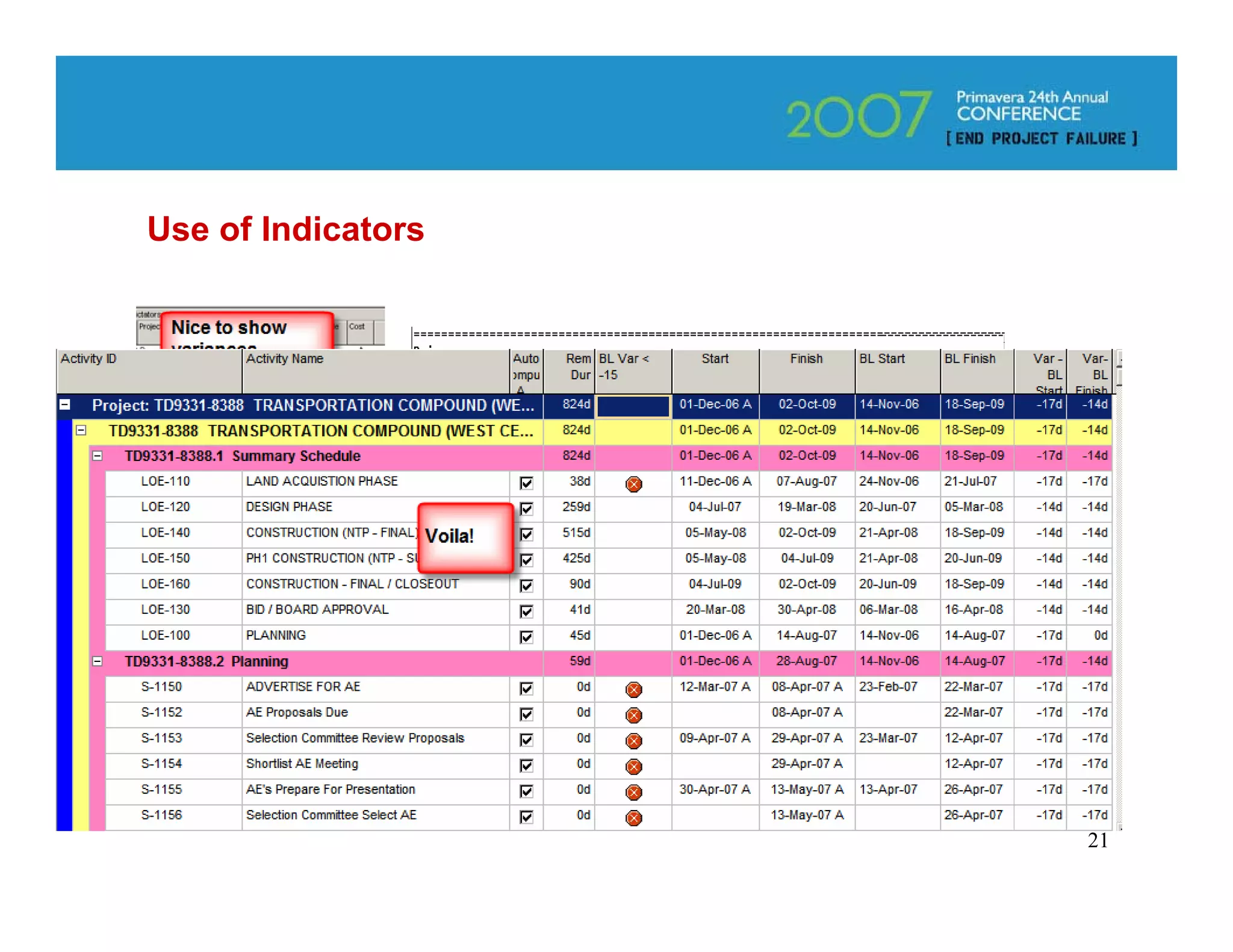Screen dimensions: 1233x952
Task: Click the Var - BL Start column header
Action: [1040, 371]
